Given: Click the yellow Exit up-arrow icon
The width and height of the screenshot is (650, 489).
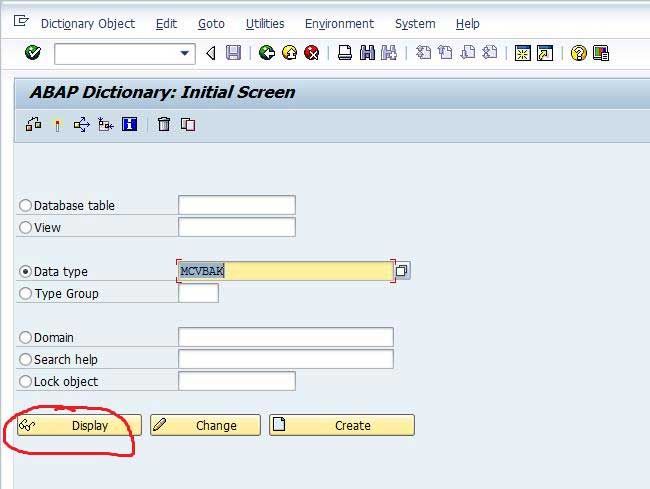Looking at the screenshot, I should coord(289,53).
